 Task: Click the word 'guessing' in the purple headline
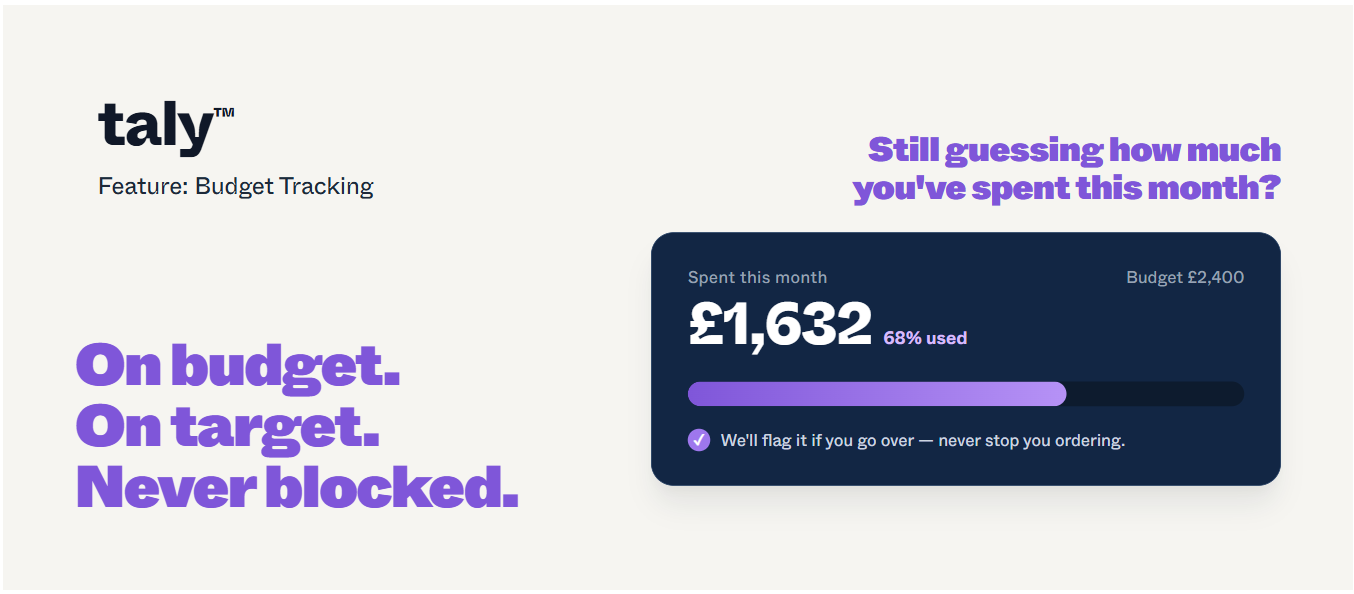(1024, 150)
